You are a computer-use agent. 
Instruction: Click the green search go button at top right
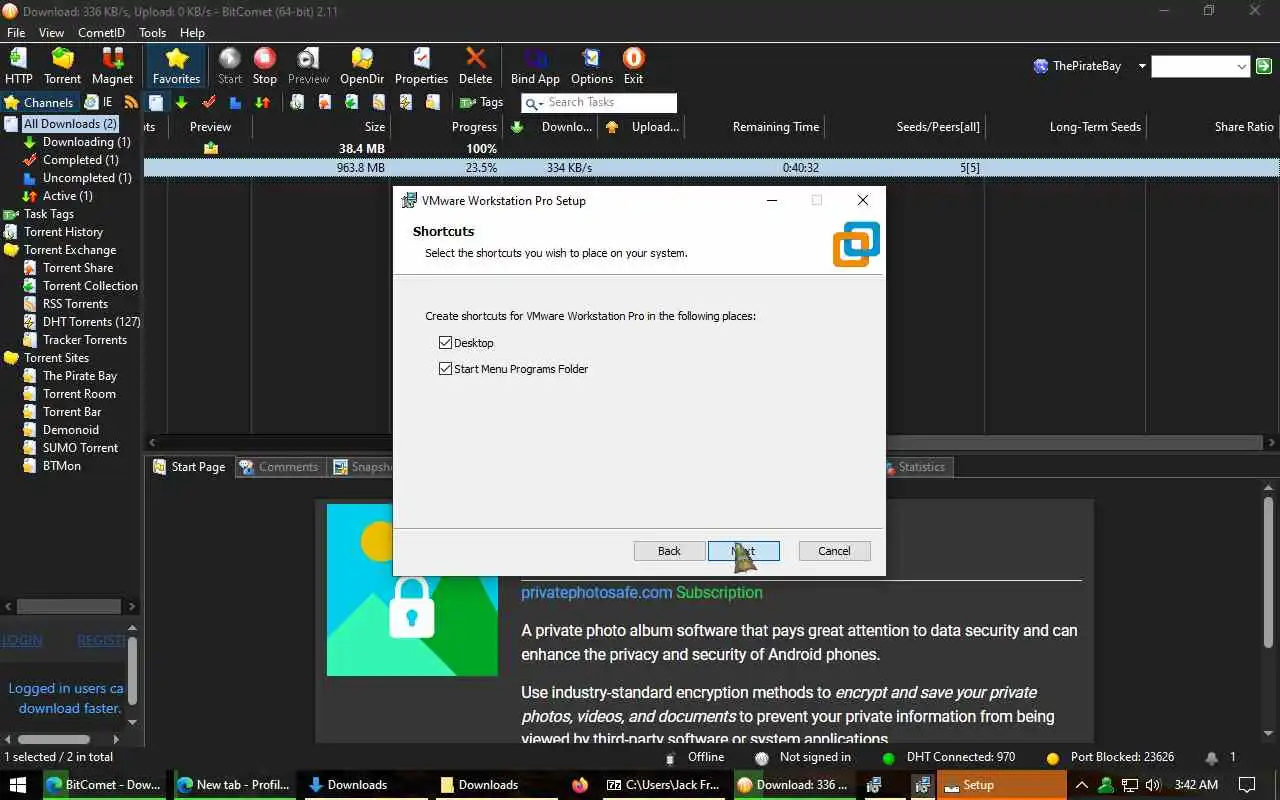1264,66
